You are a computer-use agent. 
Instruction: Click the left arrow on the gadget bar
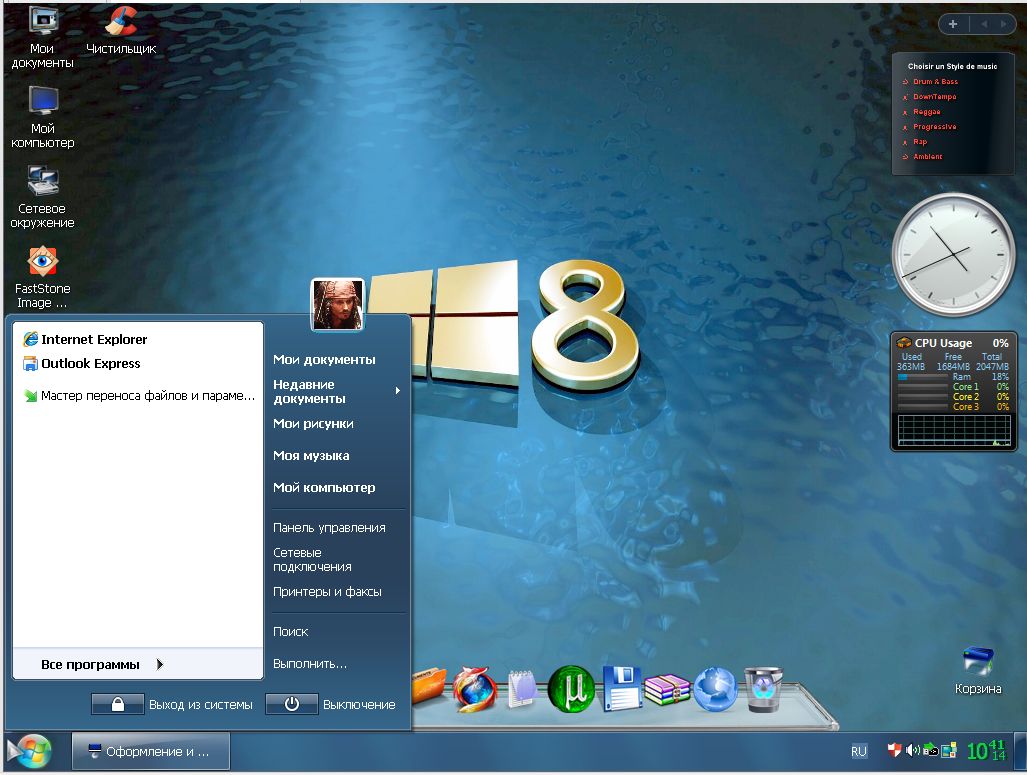tap(984, 24)
